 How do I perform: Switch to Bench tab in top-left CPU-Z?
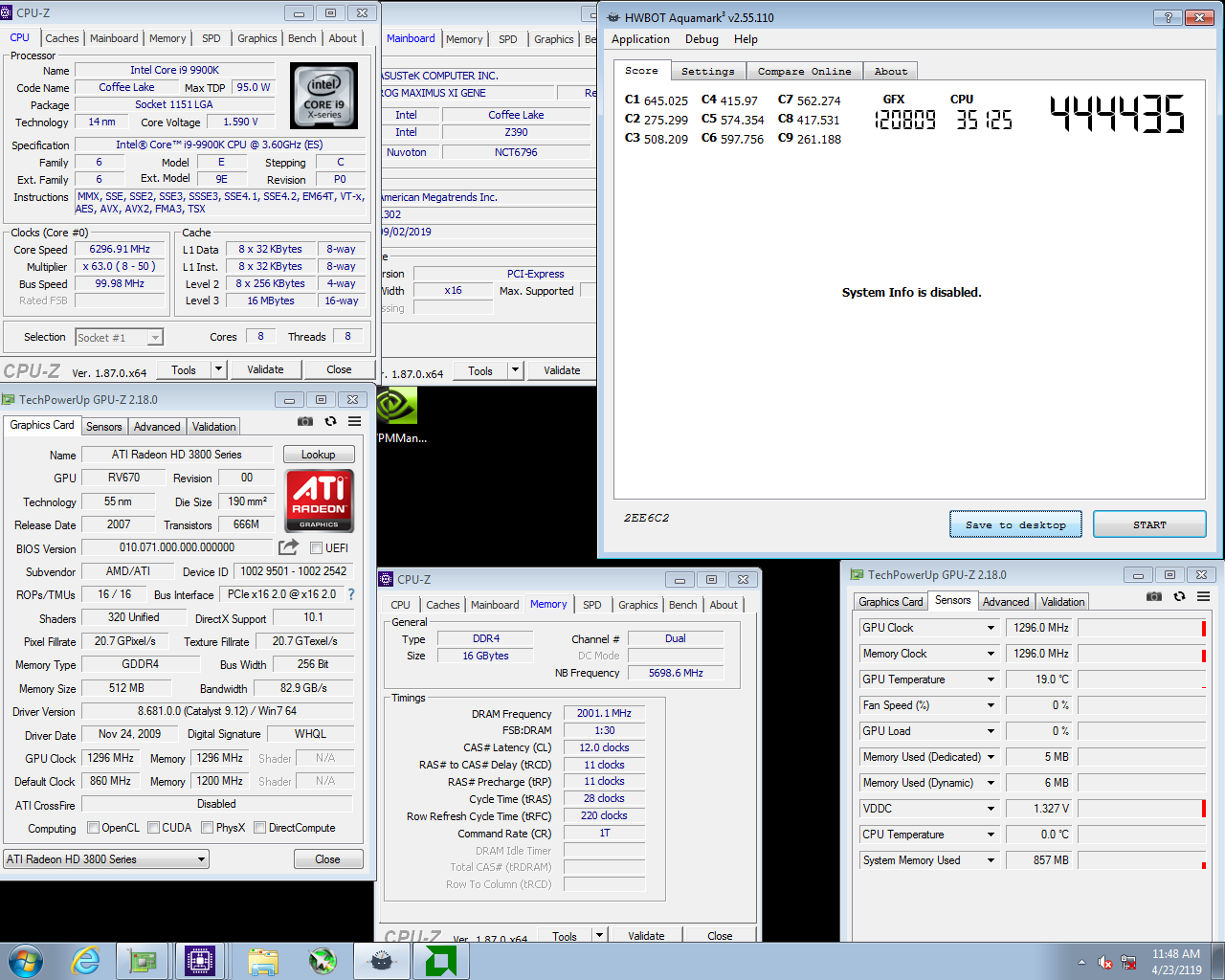click(x=302, y=38)
